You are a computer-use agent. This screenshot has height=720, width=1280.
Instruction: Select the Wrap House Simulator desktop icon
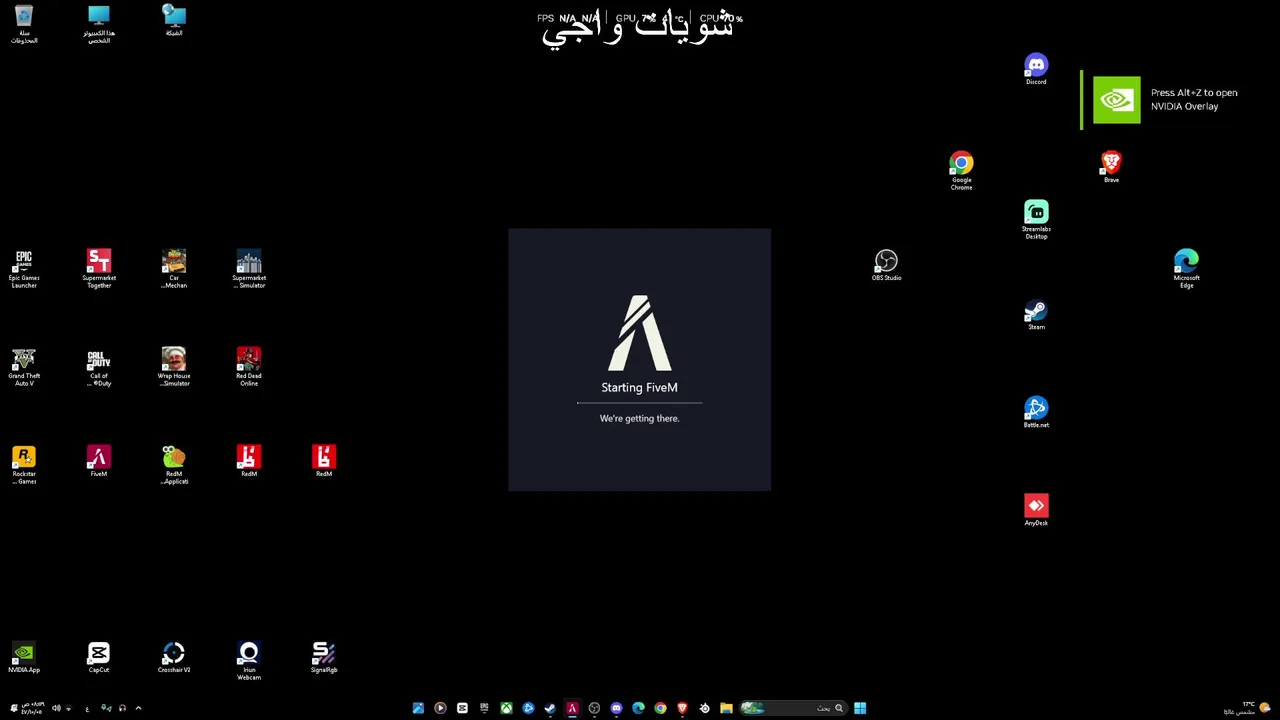174,367
